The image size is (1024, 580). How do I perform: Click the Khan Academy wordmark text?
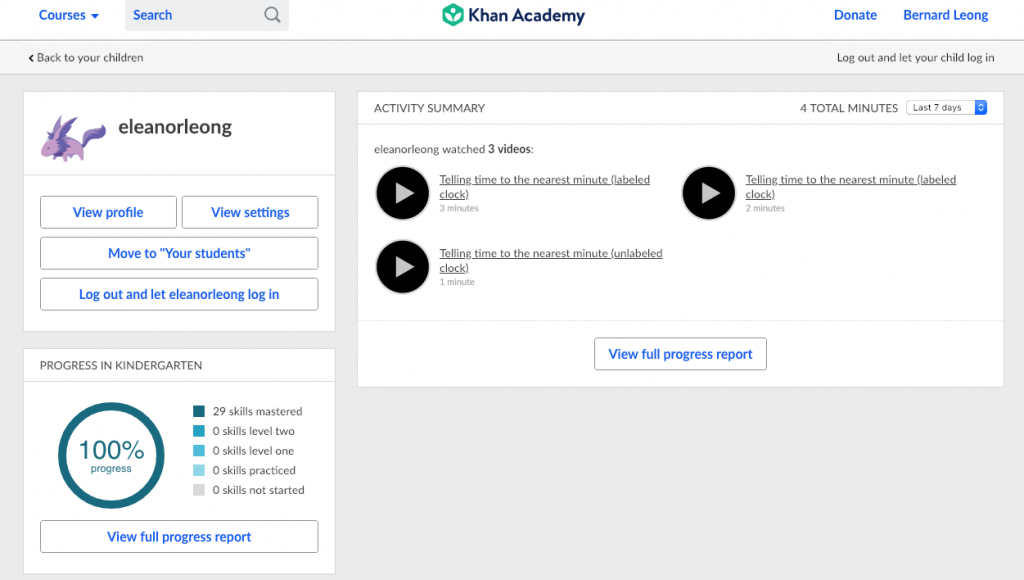[526, 15]
